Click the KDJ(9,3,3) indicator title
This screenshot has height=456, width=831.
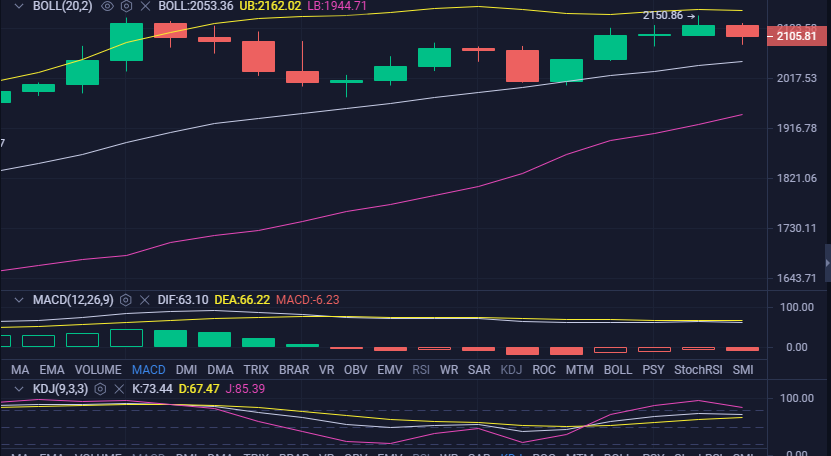click(x=60, y=389)
